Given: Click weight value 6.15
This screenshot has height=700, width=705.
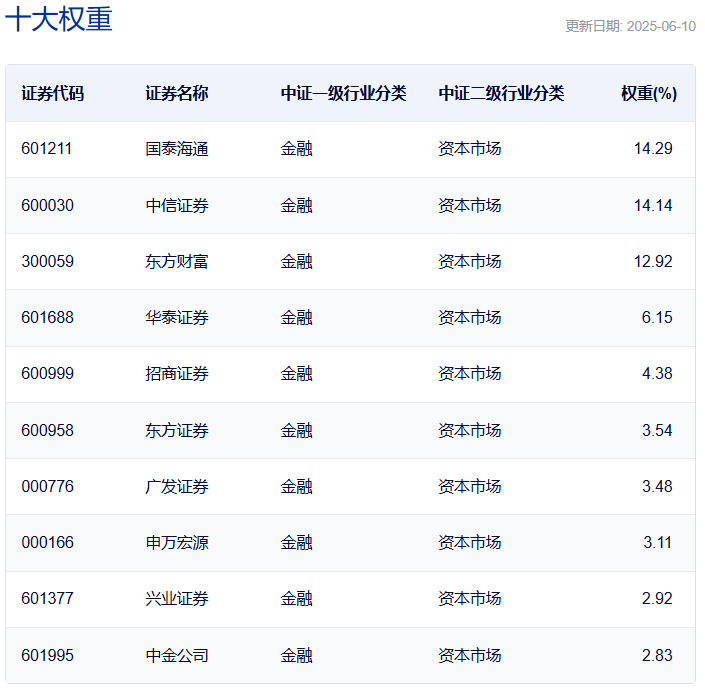Looking at the screenshot, I should click(657, 317).
